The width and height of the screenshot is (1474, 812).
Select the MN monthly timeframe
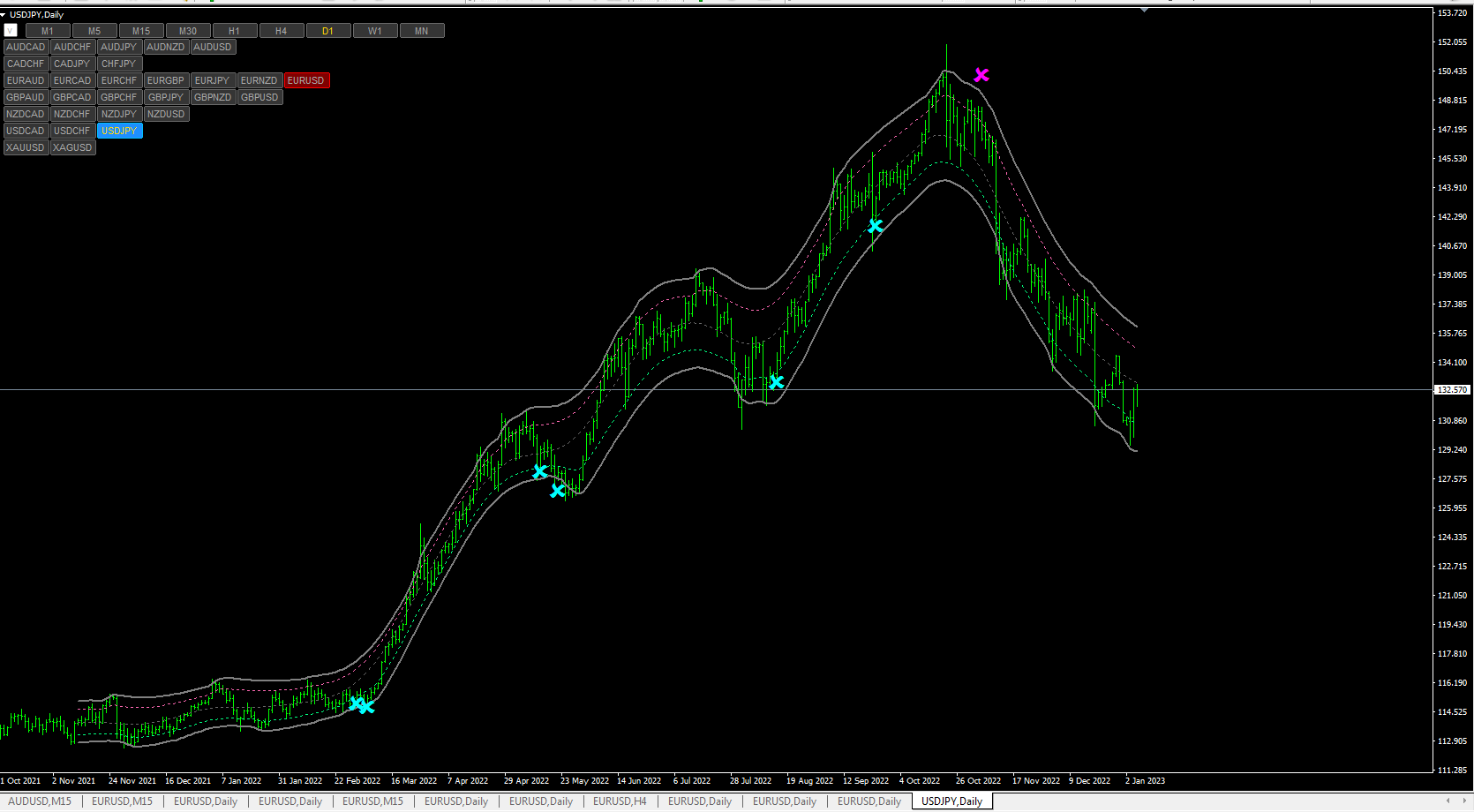click(422, 31)
